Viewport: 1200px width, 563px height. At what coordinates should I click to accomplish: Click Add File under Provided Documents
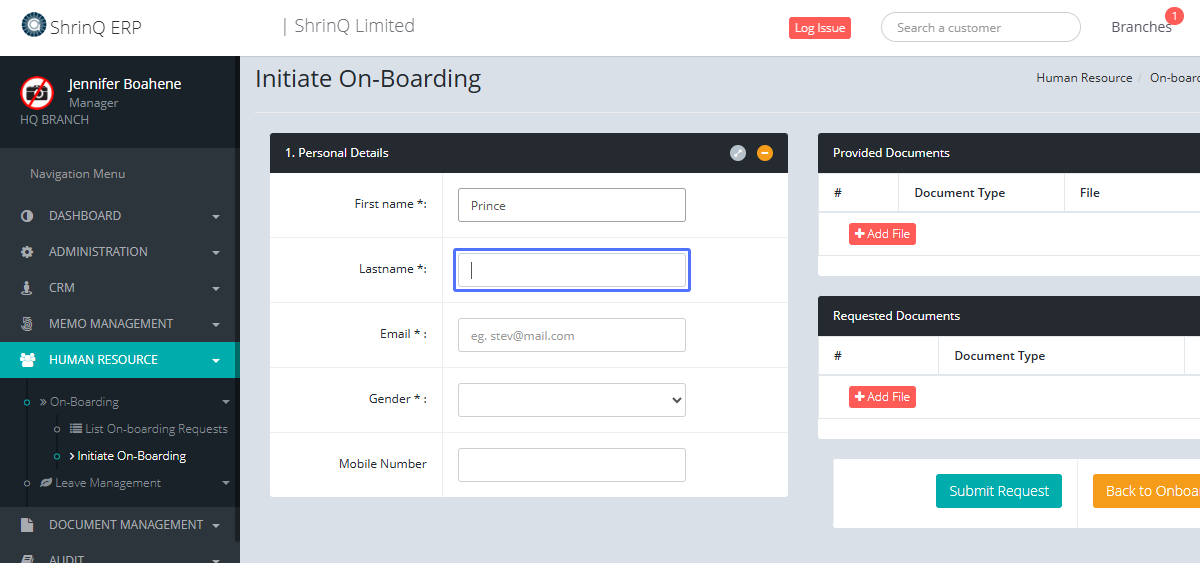click(882, 234)
